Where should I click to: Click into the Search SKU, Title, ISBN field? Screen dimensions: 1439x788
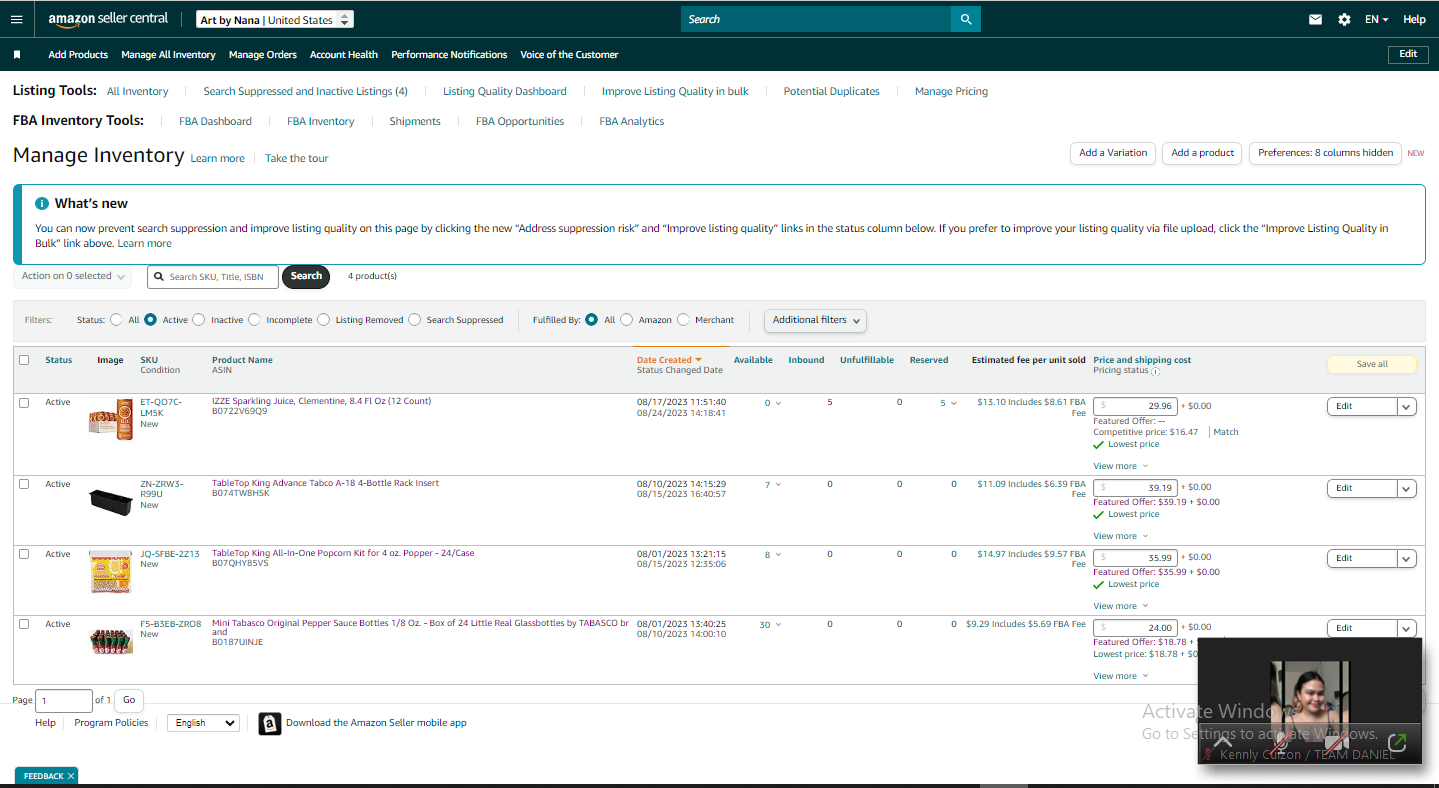213,277
